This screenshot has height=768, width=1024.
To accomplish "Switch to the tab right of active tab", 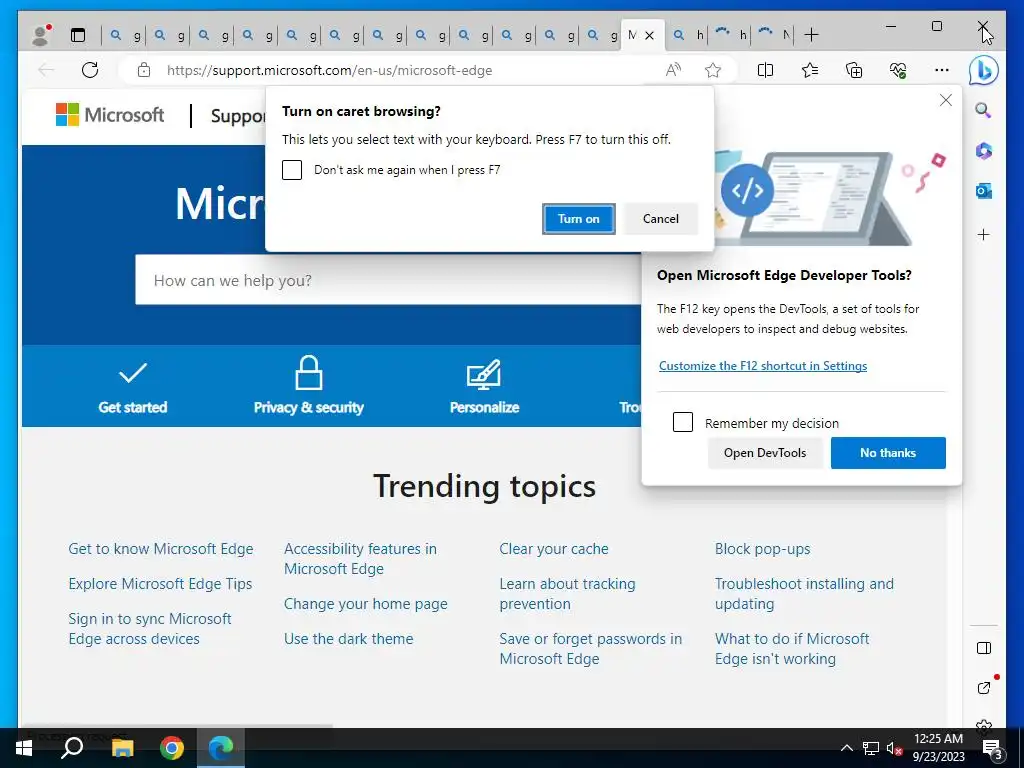I will (x=688, y=35).
